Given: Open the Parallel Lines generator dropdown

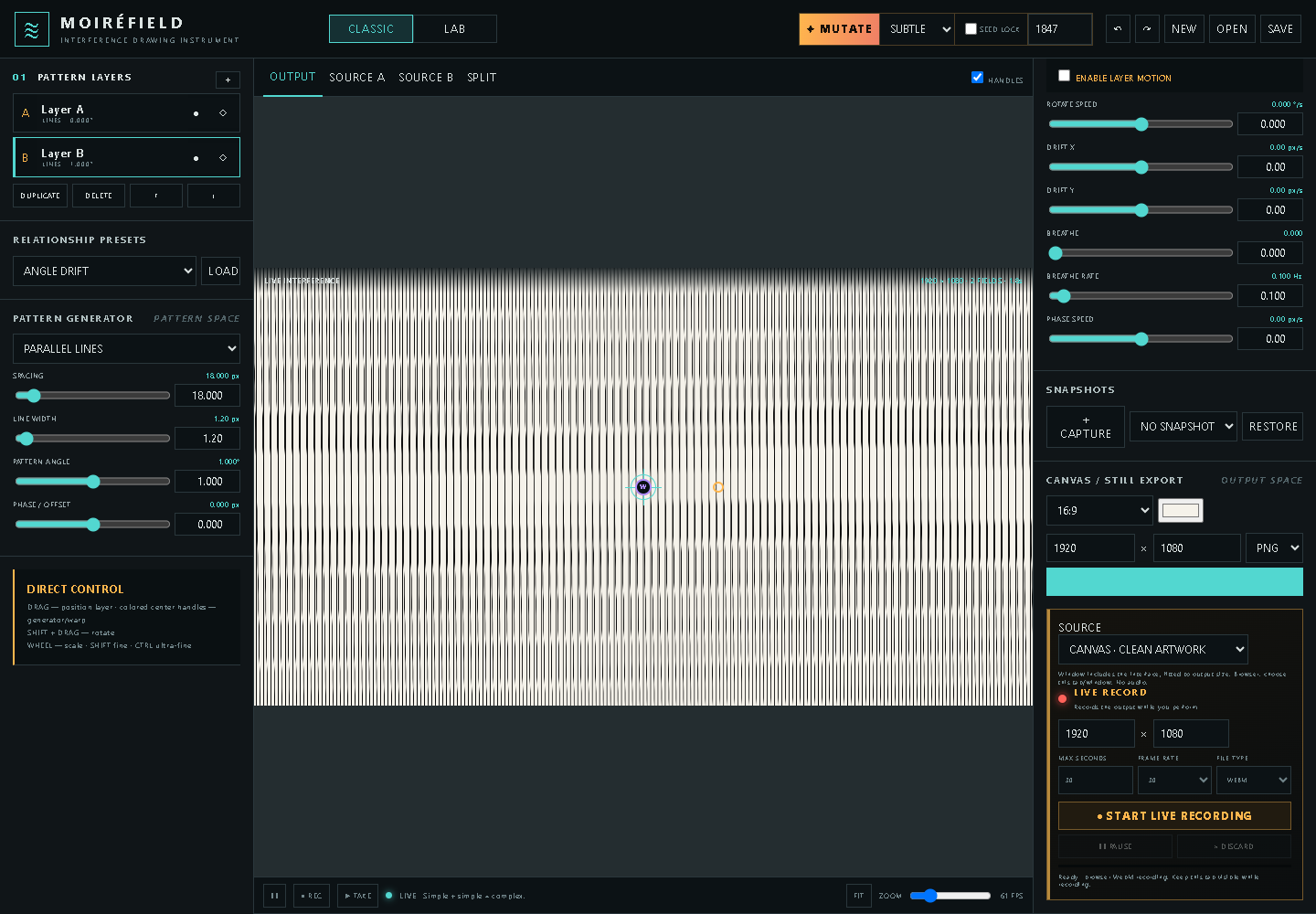Looking at the screenshot, I should pos(126,349).
